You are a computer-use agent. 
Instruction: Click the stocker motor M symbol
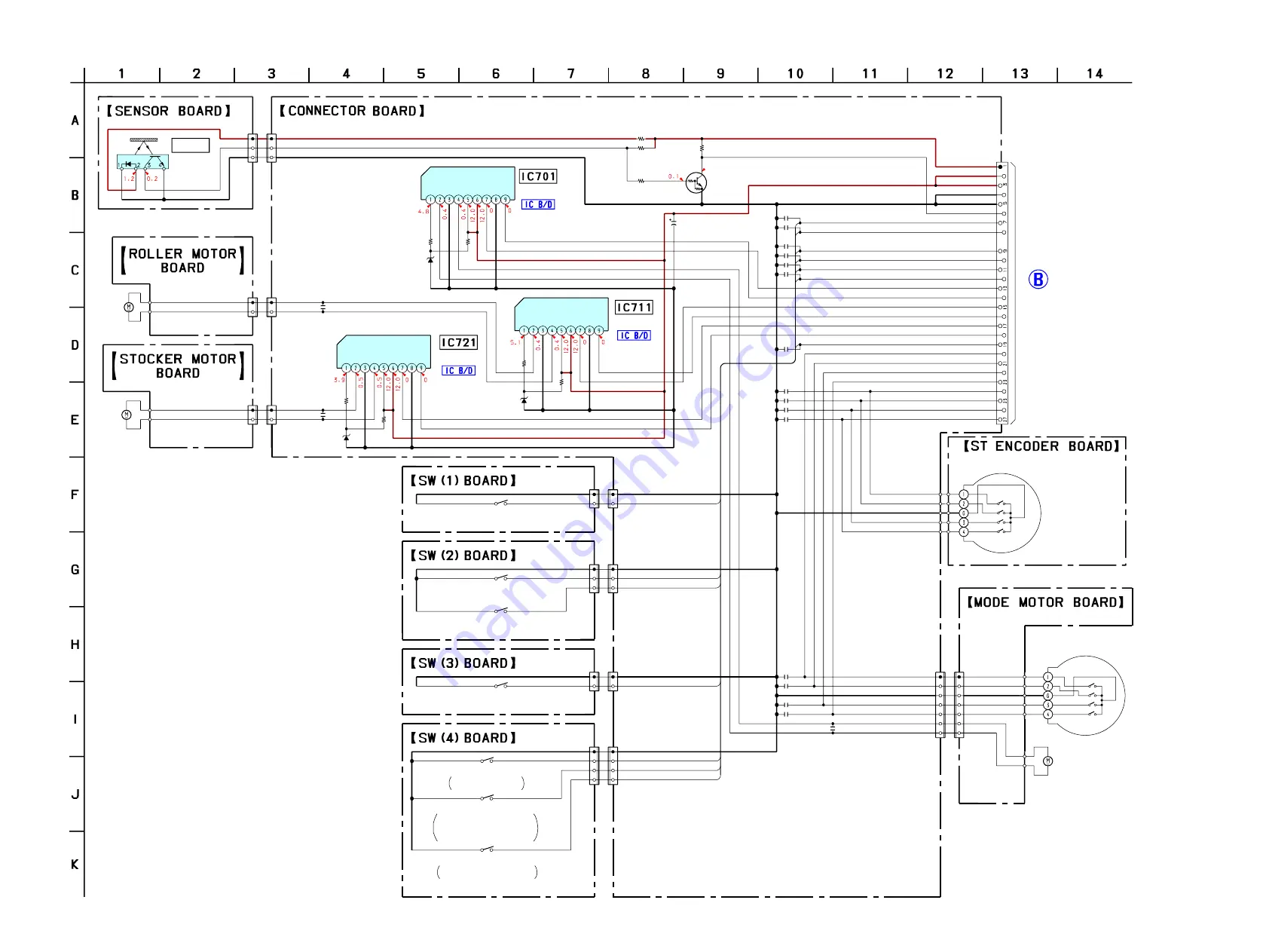pyautogui.click(x=127, y=415)
